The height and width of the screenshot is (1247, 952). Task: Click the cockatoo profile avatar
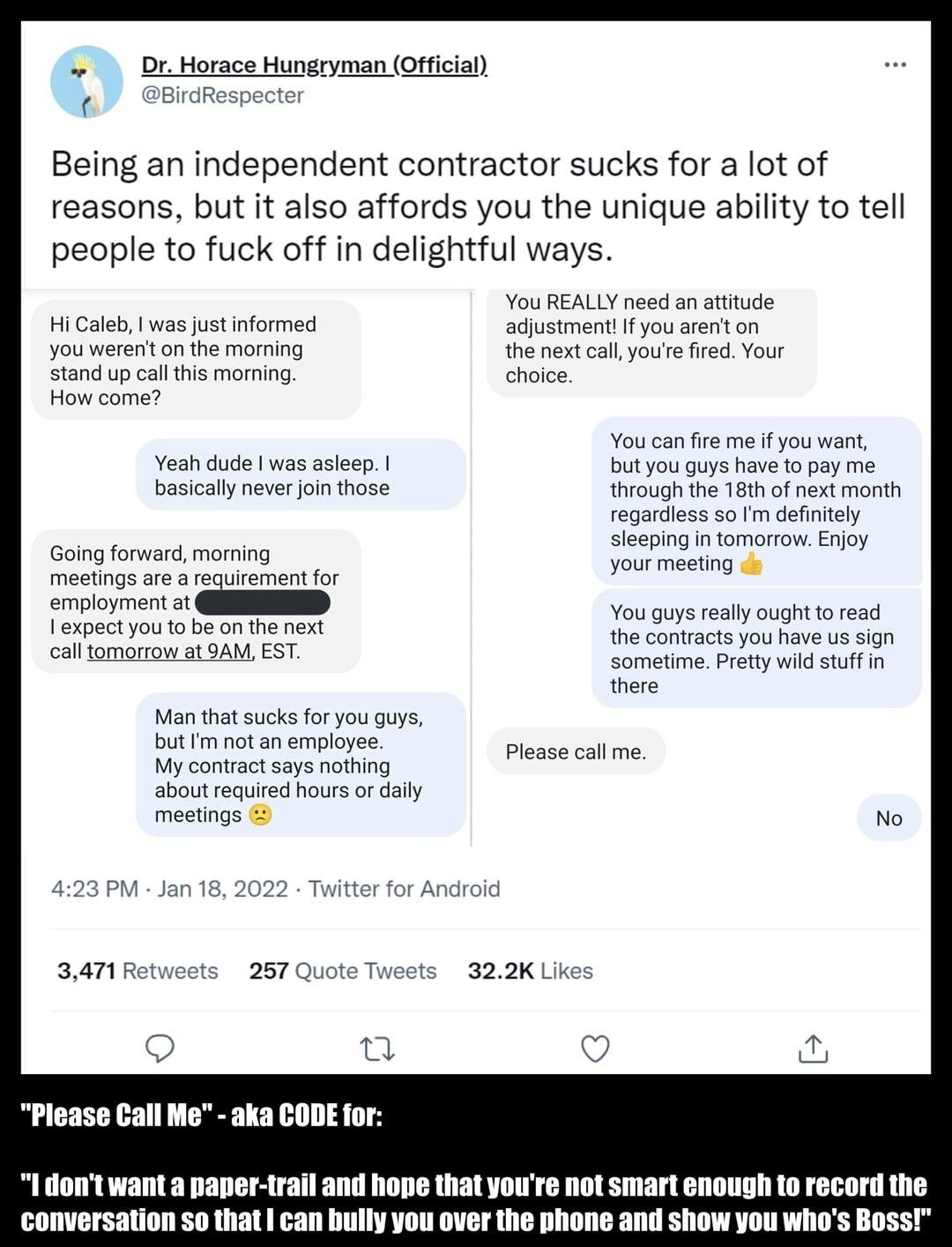pyautogui.click(x=86, y=81)
